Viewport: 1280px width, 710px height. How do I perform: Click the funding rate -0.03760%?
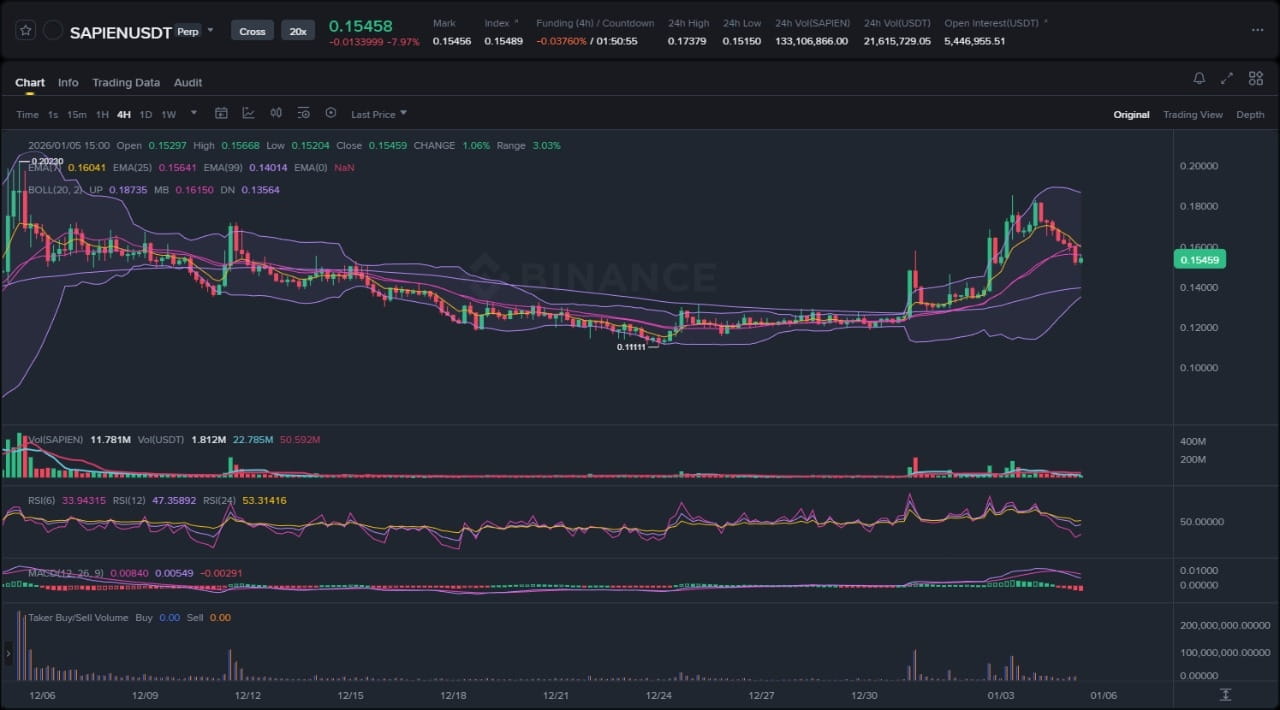[561, 41]
